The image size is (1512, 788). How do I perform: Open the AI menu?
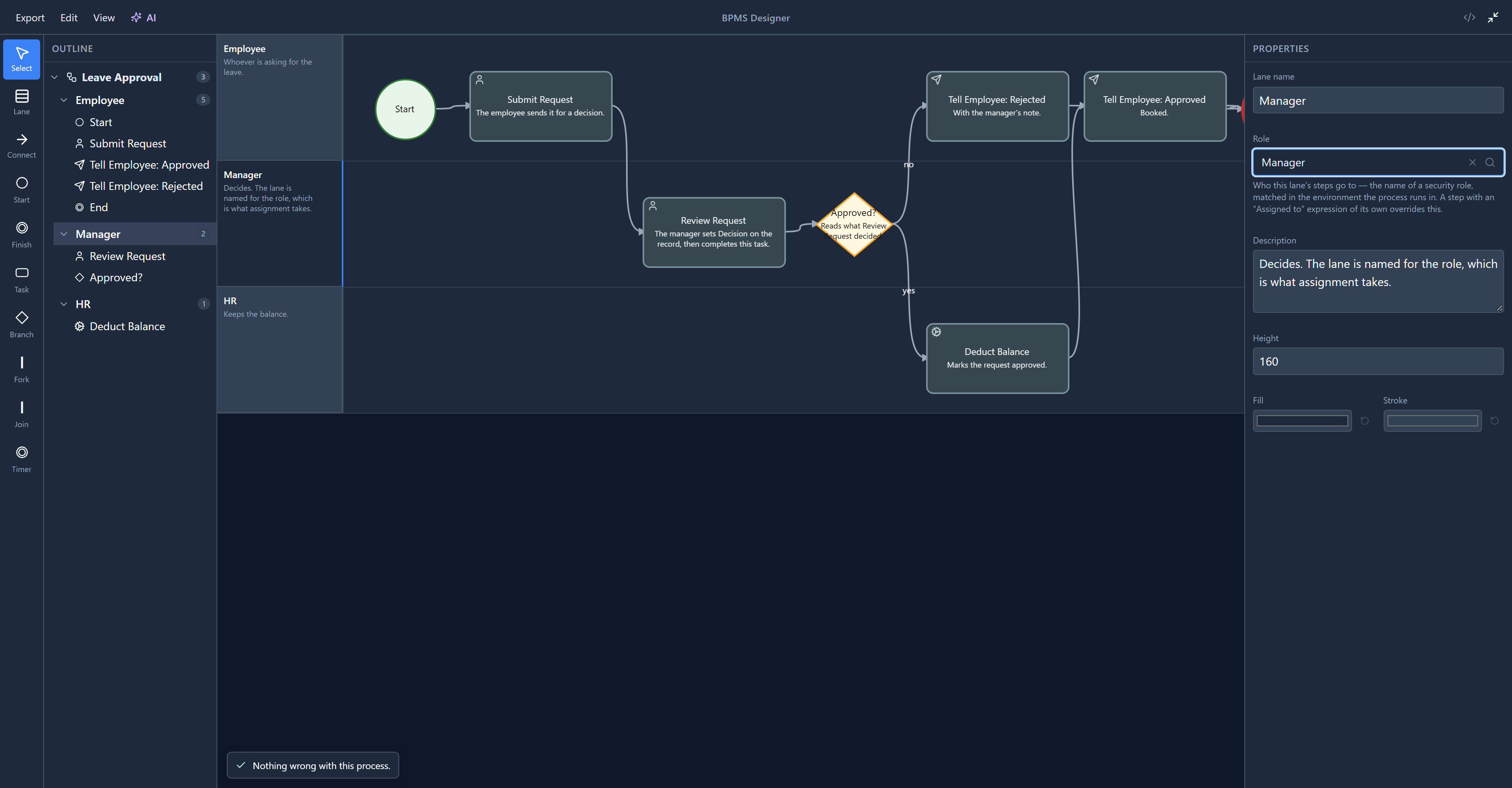(144, 18)
